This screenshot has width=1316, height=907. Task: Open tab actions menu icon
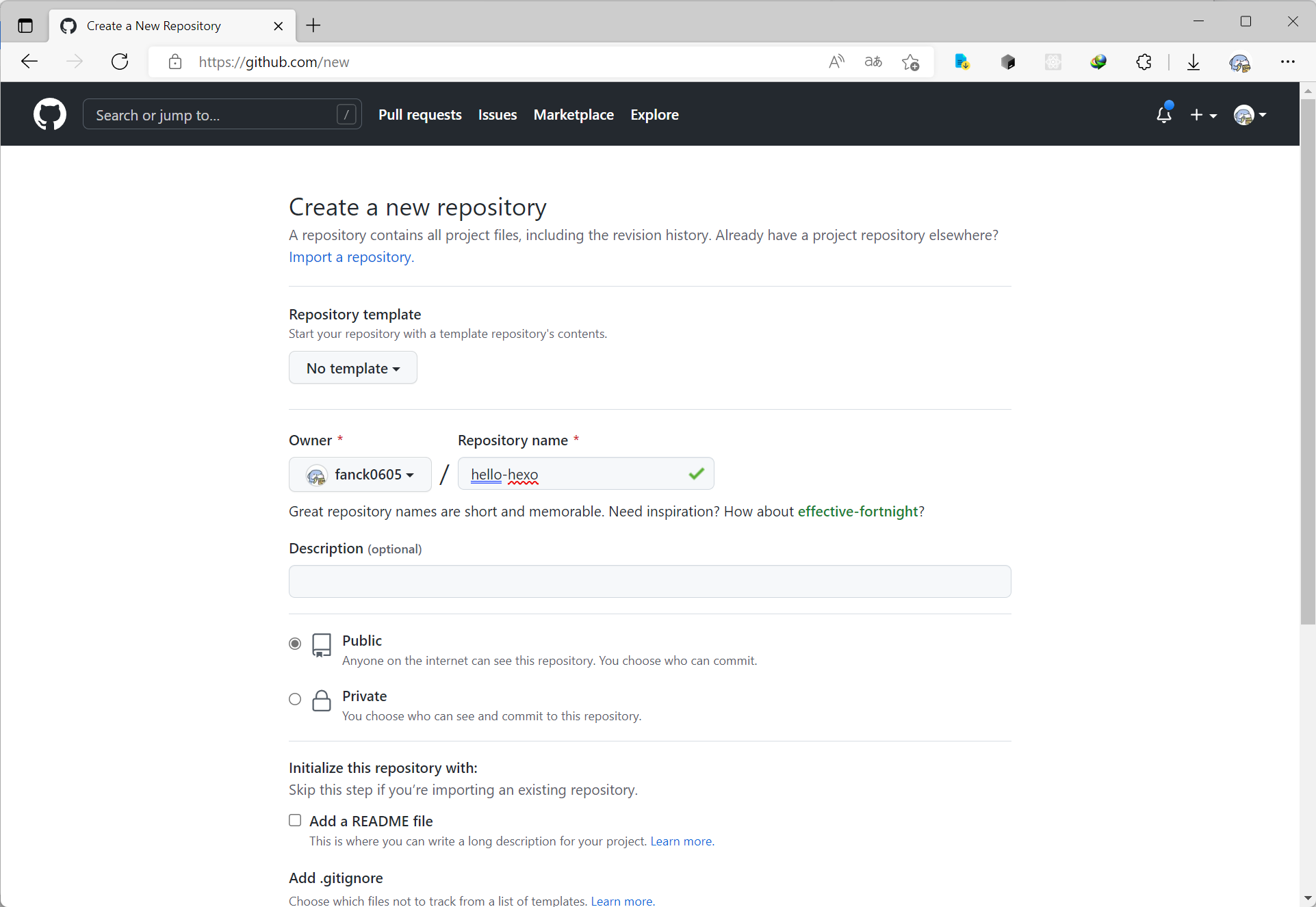25,26
